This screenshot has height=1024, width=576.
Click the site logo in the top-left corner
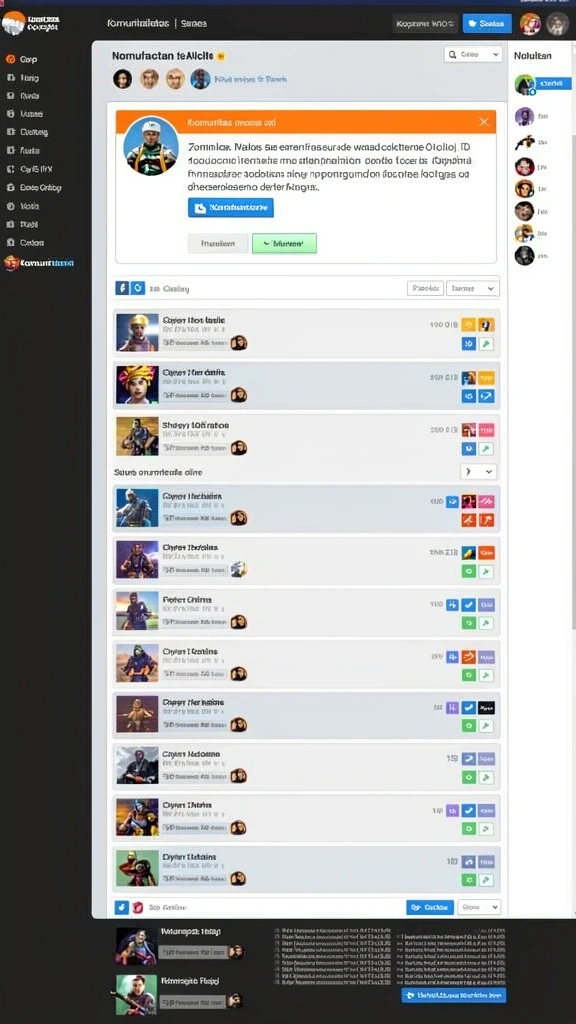click(x=13, y=23)
